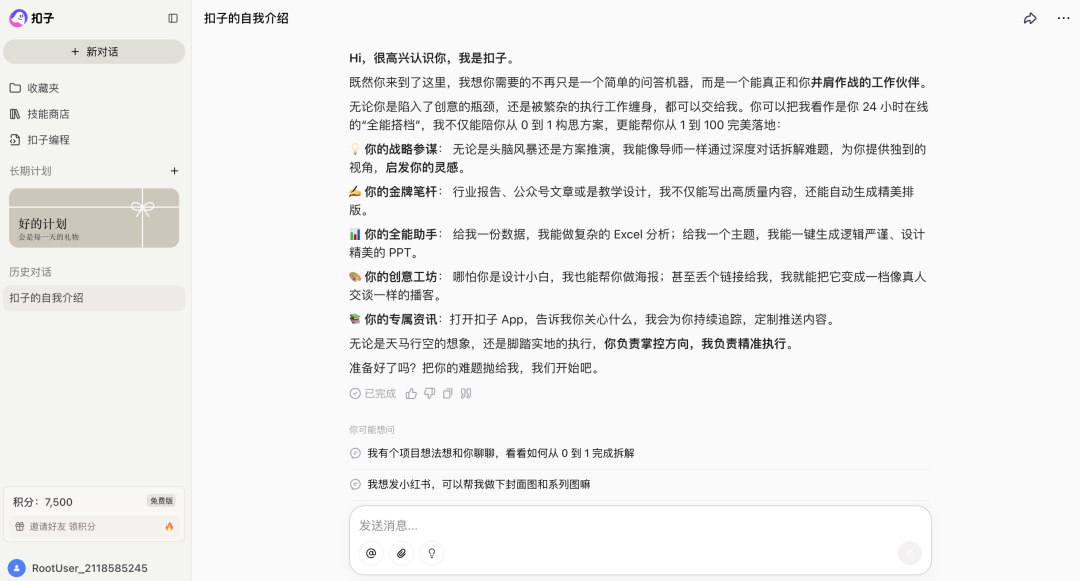Start a new conversation with 新对话 button
Viewport: 1080px width, 581px height.
(94, 51)
